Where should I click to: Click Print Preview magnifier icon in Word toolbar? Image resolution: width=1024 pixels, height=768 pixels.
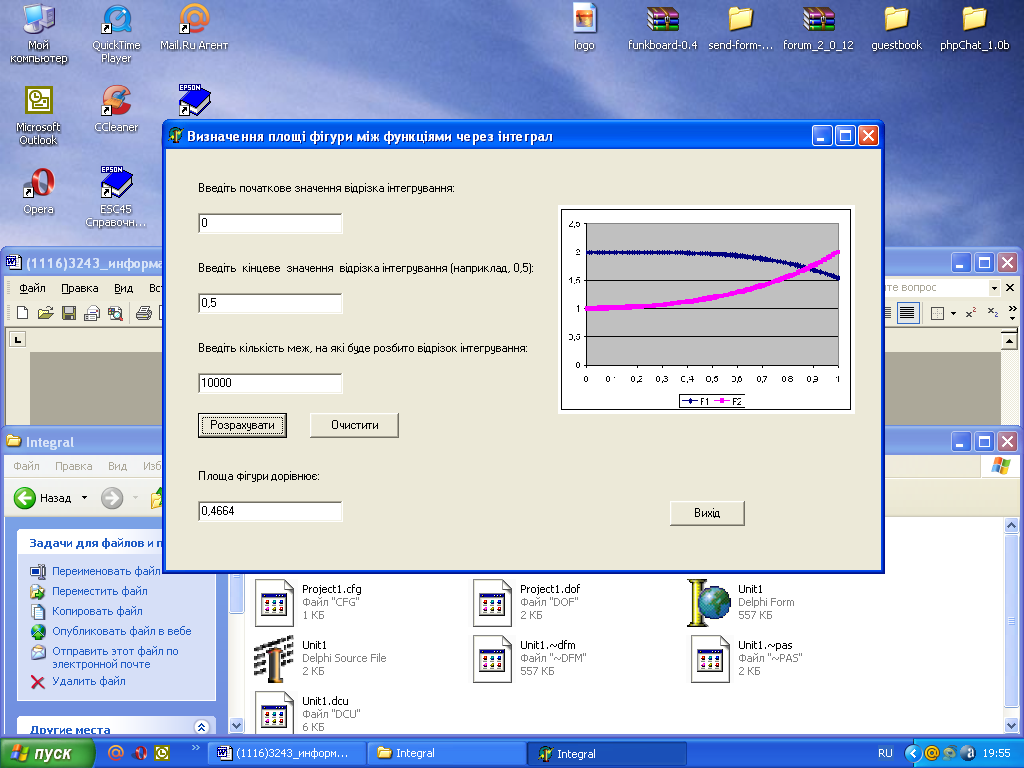(116, 313)
